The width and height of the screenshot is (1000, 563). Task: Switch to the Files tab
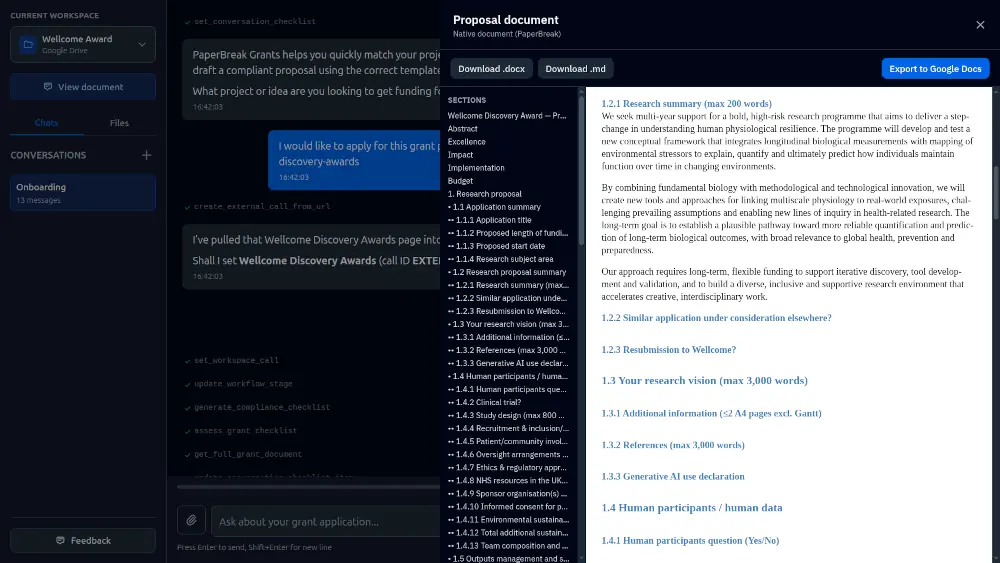point(119,122)
